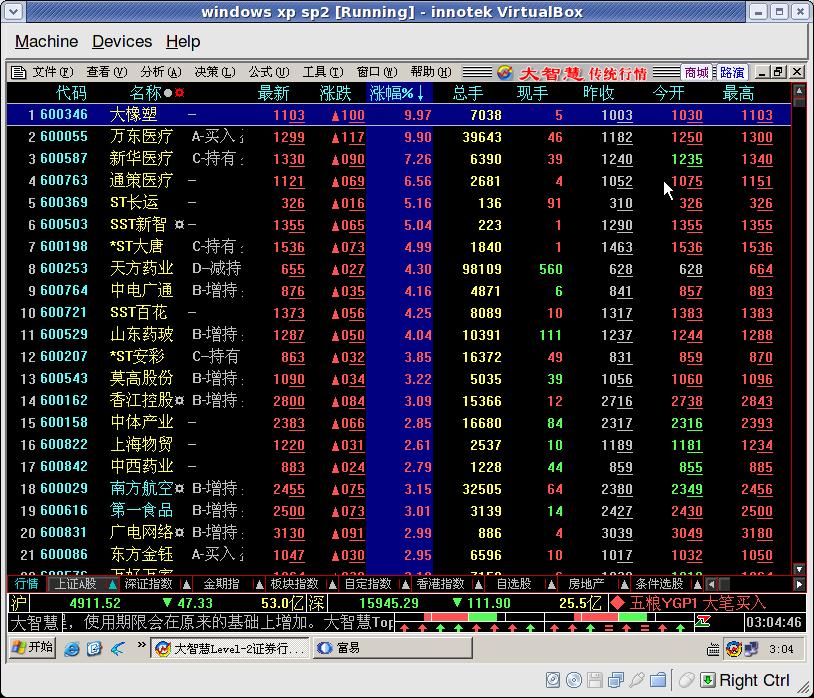
Task: Click VirtualBox optical disk status icon
Action: tap(553, 680)
